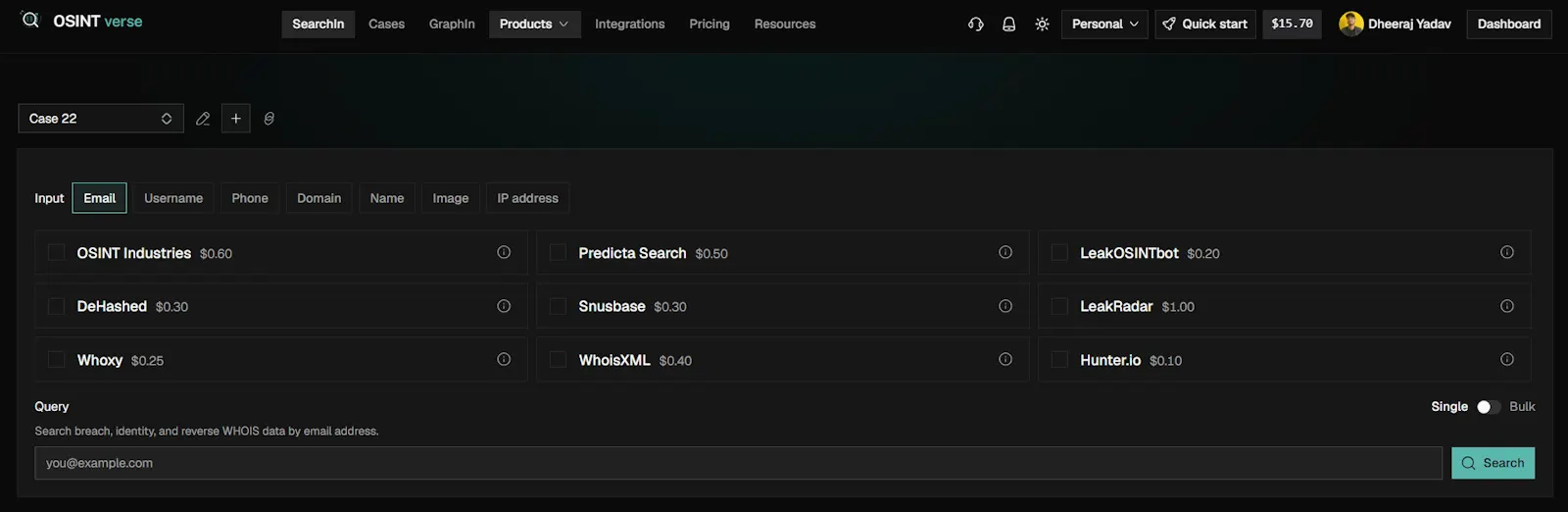
Task: Click the Quick start button
Action: (1205, 24)
